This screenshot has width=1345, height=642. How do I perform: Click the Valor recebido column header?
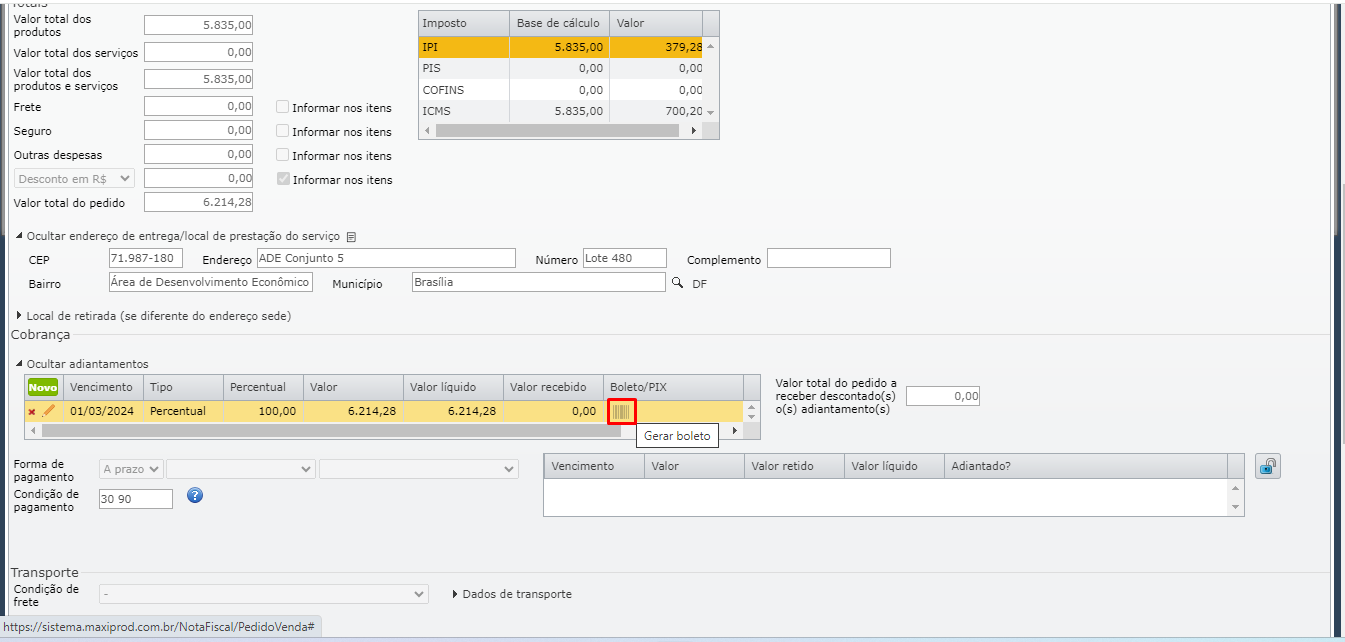(x=553, y=387)
